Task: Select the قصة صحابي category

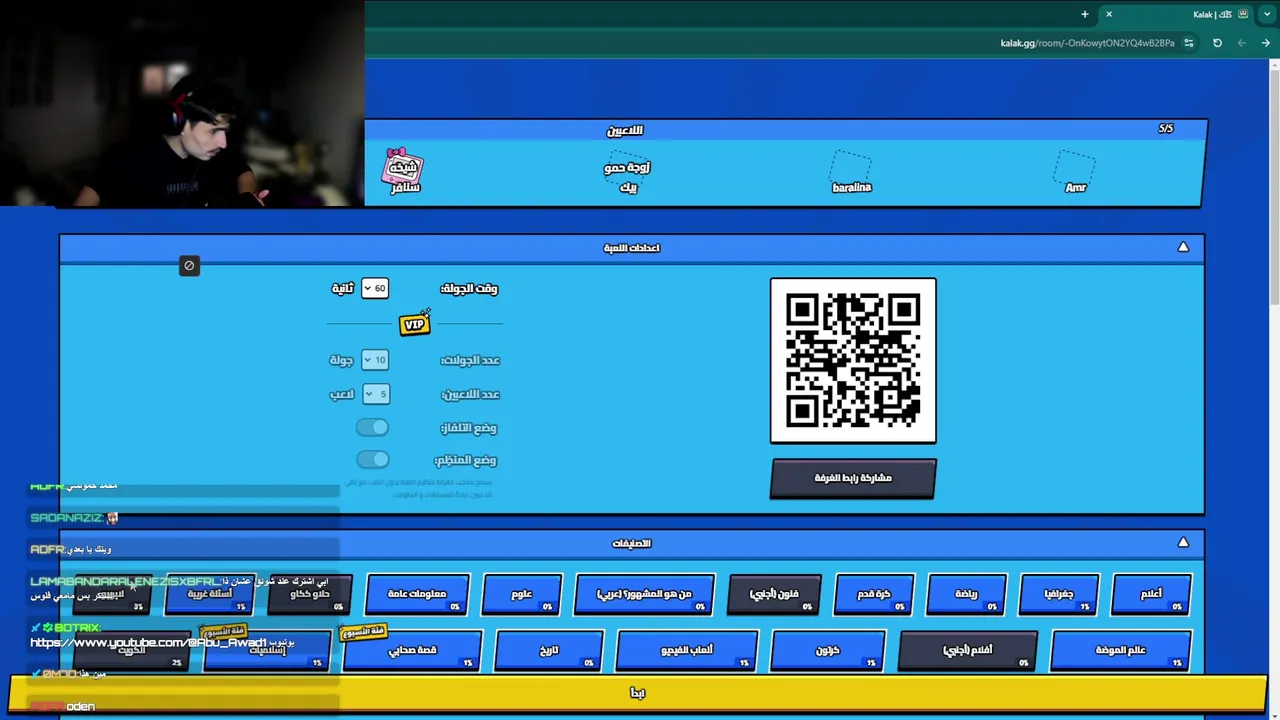Action: point(413,650)
